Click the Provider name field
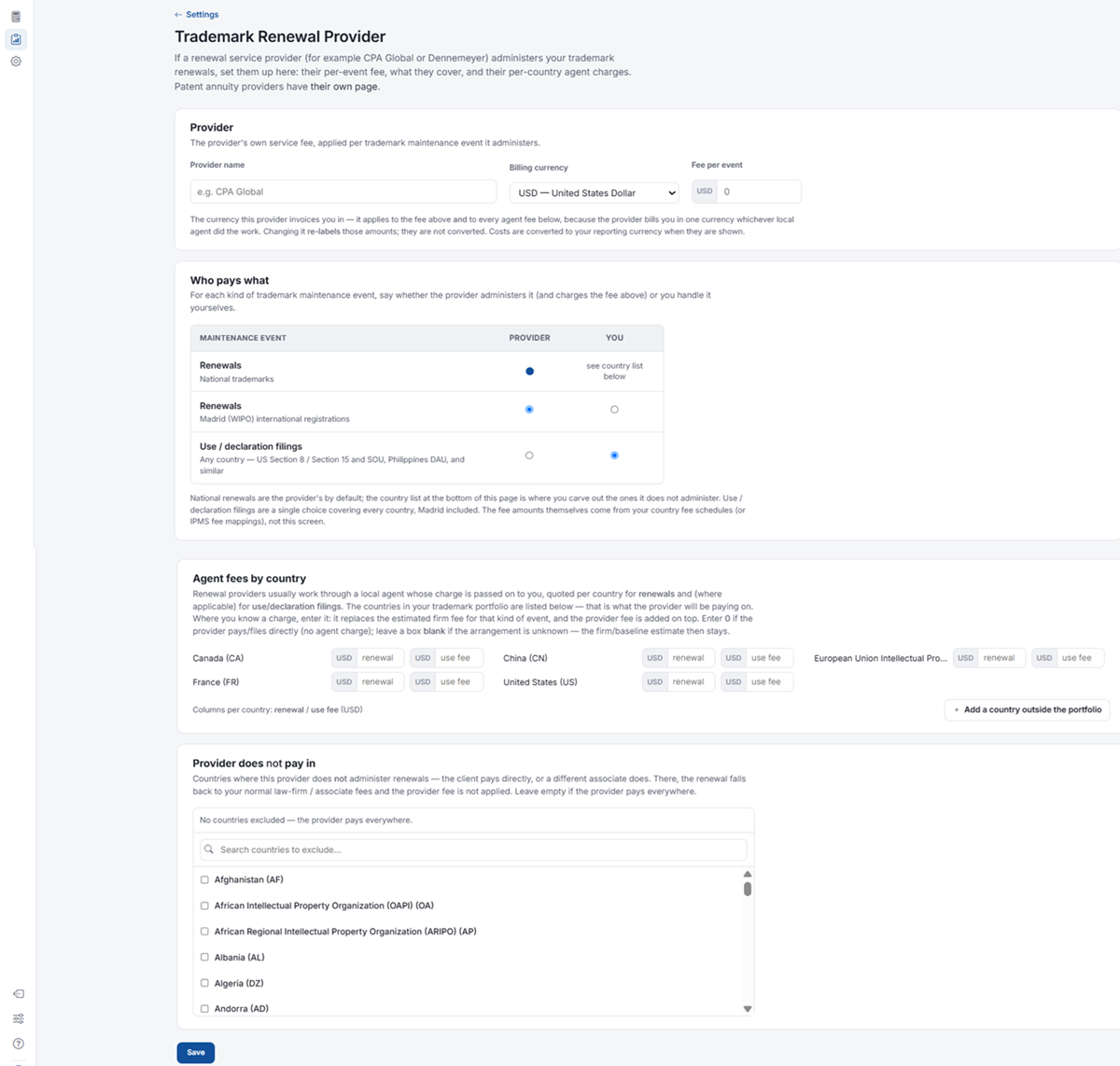The image size is (1120, 1066). [343, 191]
